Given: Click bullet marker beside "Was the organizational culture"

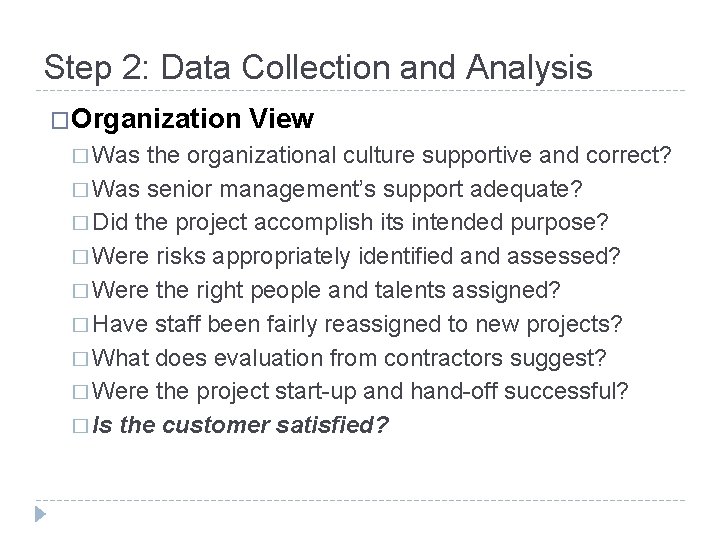Looking at the screenshot, I should click(x=80, y=157).
